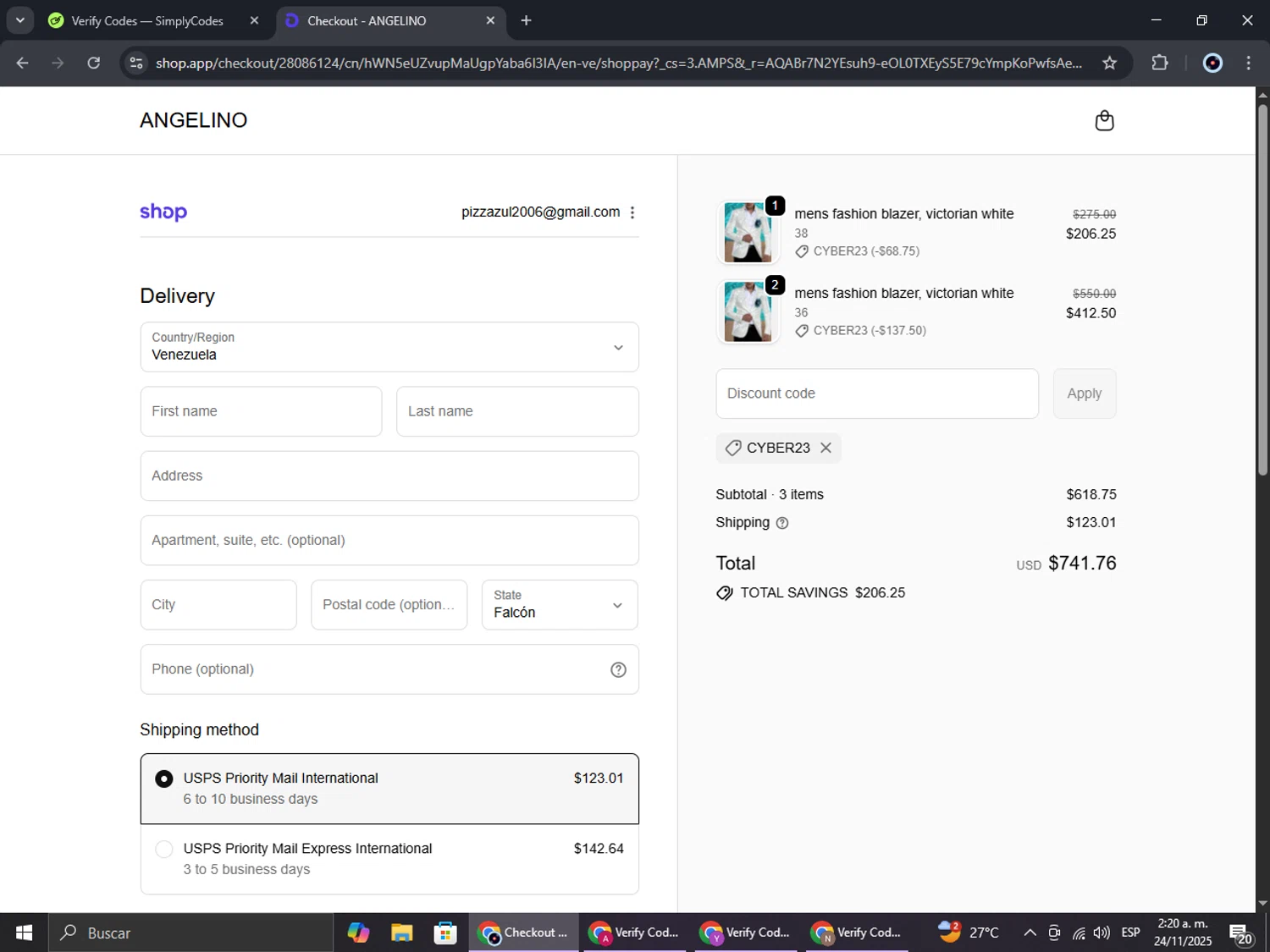Click the Windows search box Buscar
1270x952 pixels.
point(190,933)
